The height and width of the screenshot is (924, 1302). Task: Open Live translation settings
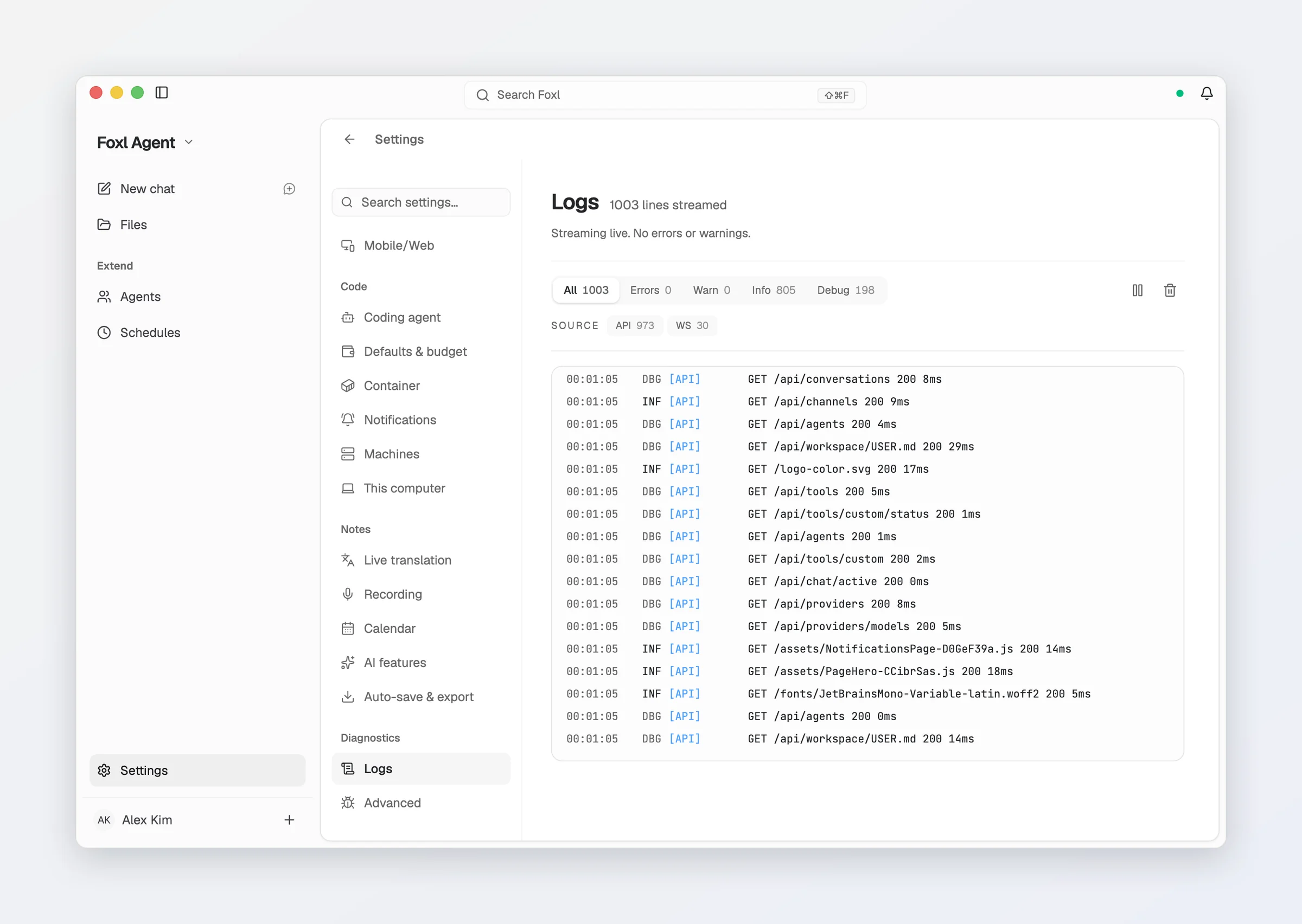(420, 560)
